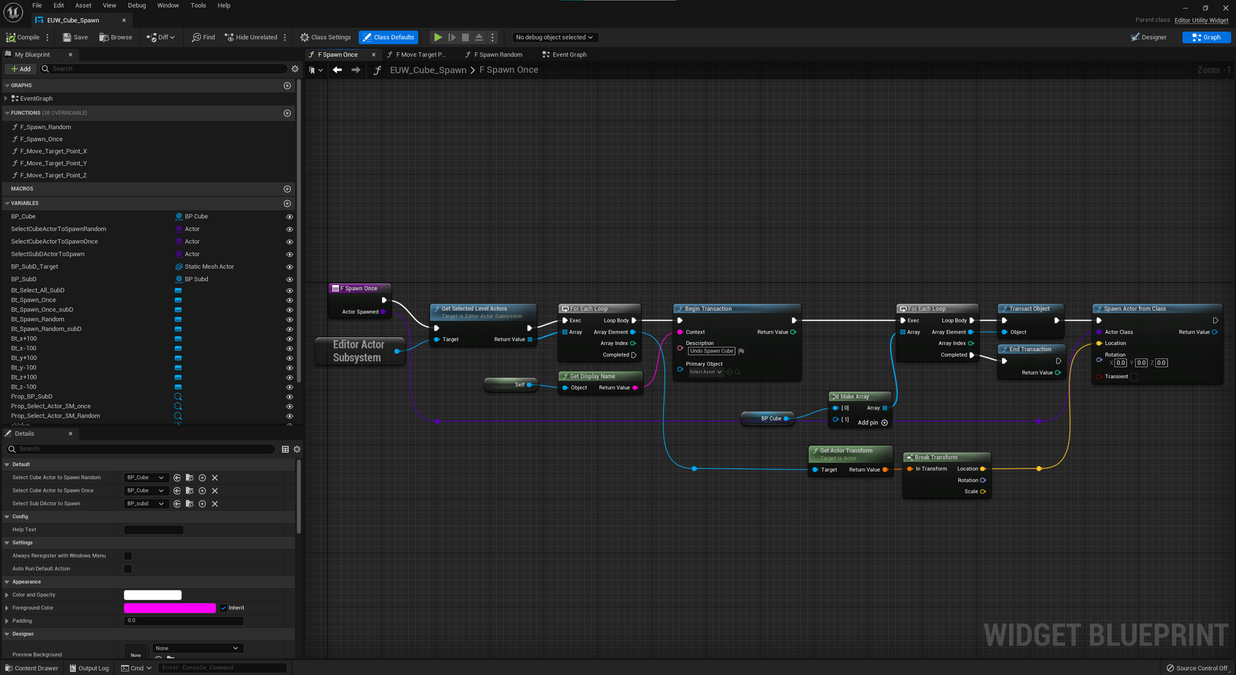Open the graph bookmarks dropdown
Screen dimensions: 1236x675
pos(315,70)
